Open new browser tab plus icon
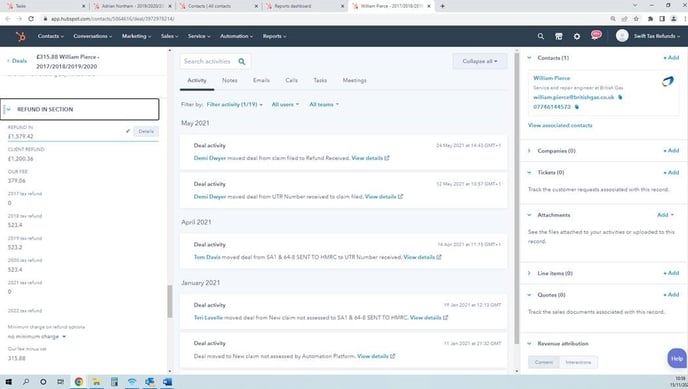This screenshot has width=688, height=389. tap(442, 6)
